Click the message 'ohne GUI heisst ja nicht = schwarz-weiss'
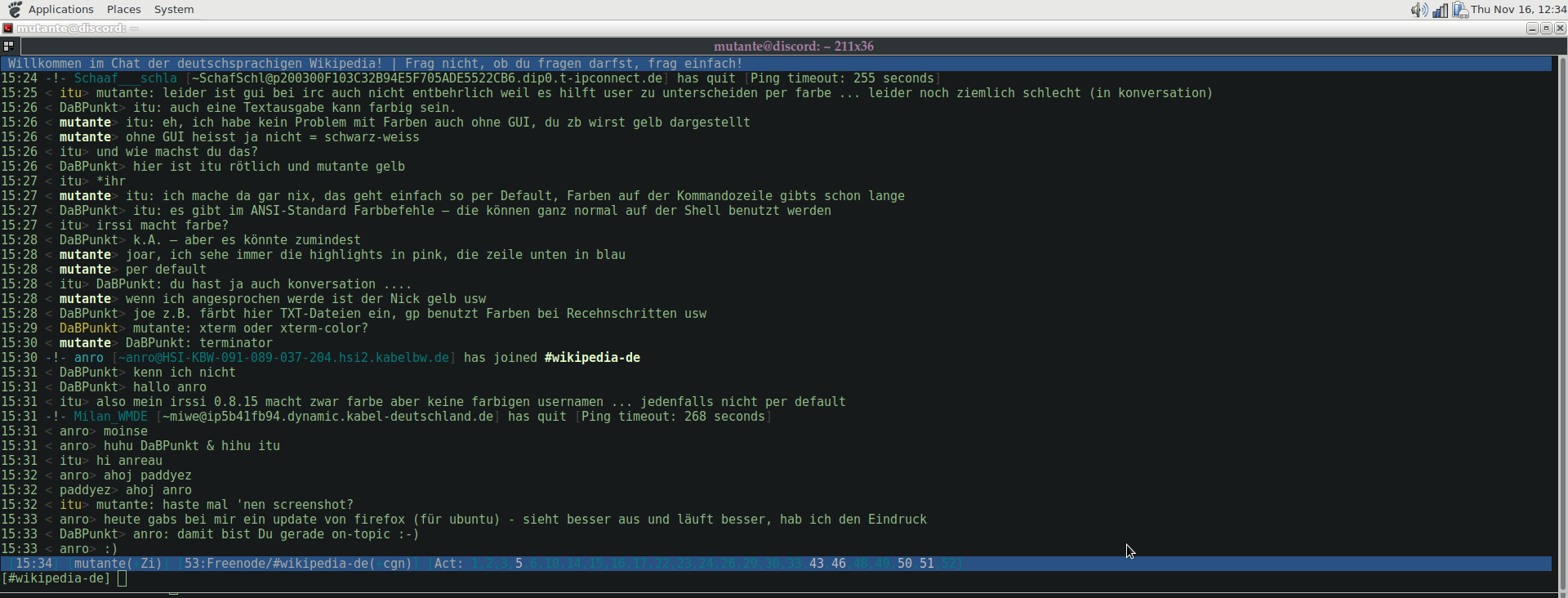Image resolution: width=1568 pixels, height=598 pixels. point(273,137)
